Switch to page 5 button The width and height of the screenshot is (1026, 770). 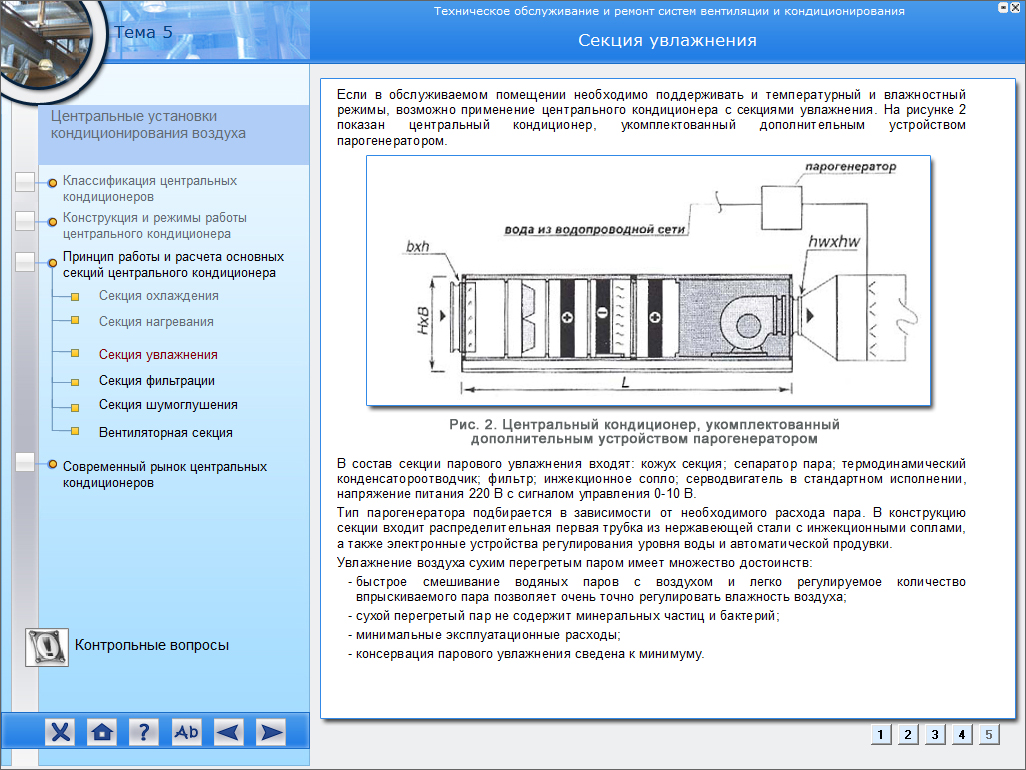[x=988, y=735]
